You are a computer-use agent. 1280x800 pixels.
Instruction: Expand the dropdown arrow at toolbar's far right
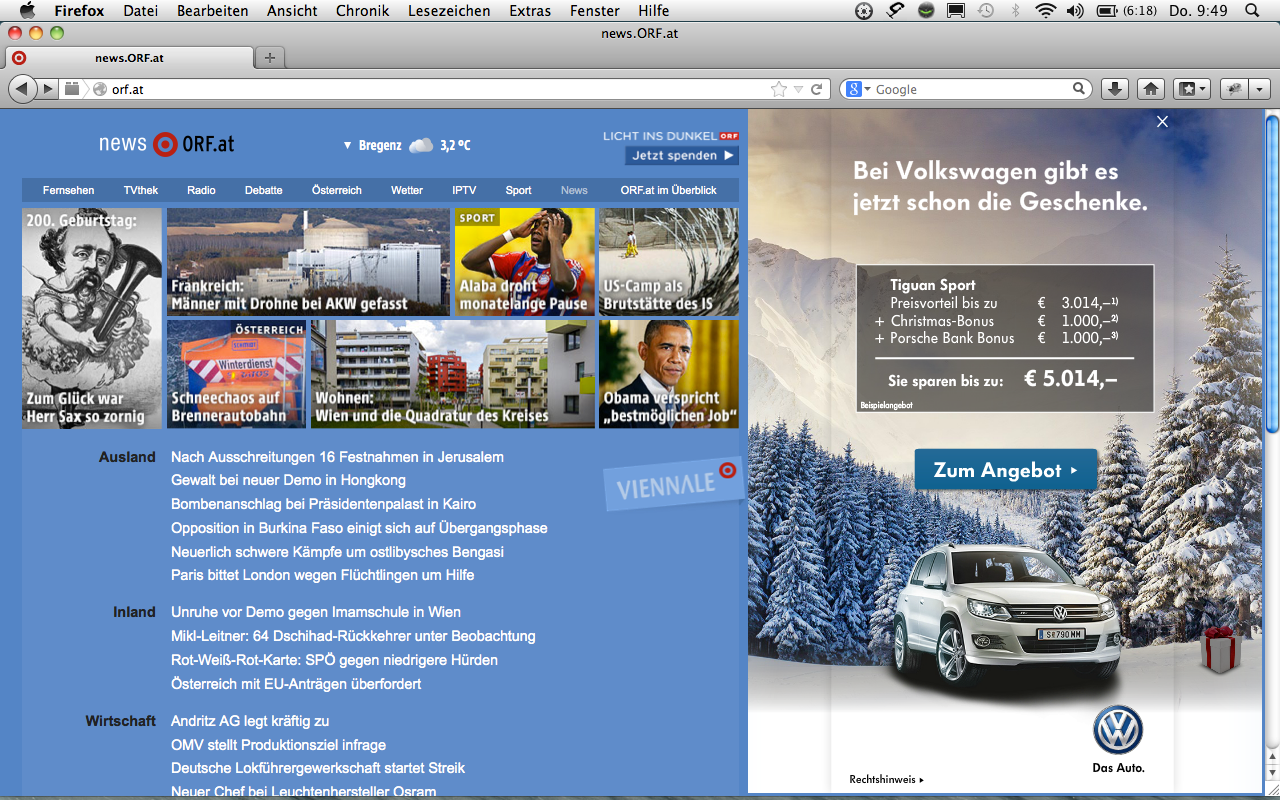click(x=1259, y=89)
